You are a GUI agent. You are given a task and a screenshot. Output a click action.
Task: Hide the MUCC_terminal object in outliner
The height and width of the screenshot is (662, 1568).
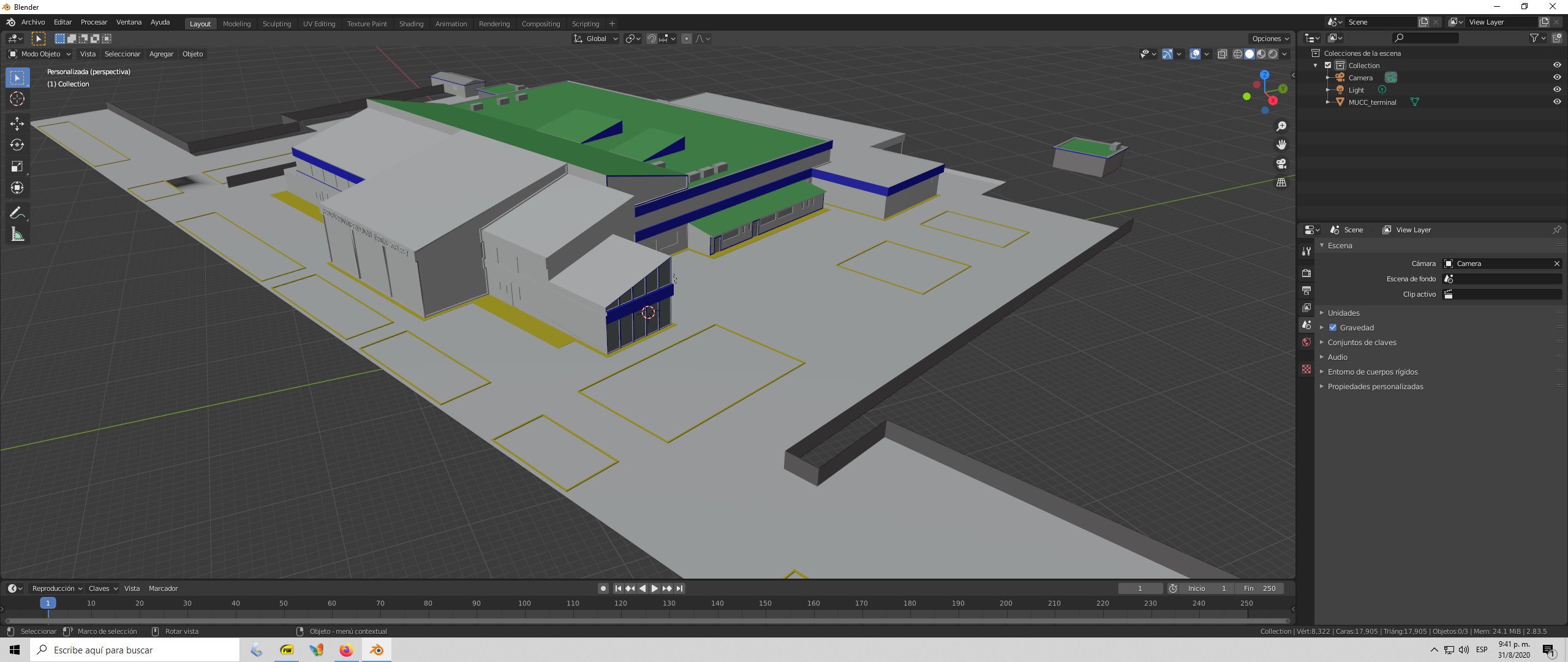tap(1556, 102)
